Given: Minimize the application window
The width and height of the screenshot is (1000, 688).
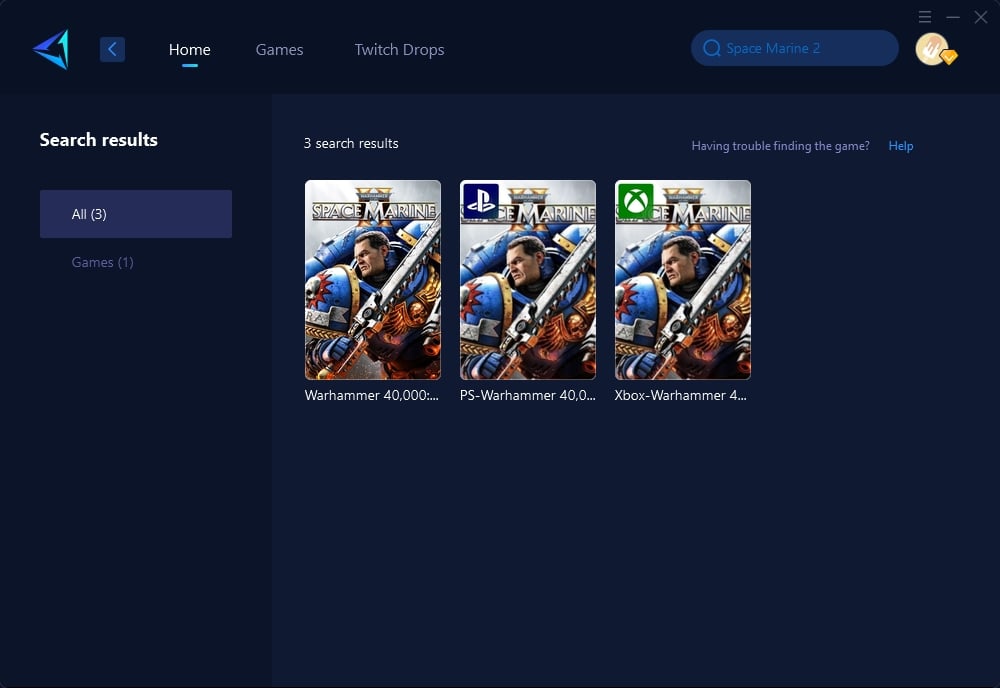Looking at the screenshot, I should tap(953, 17).
